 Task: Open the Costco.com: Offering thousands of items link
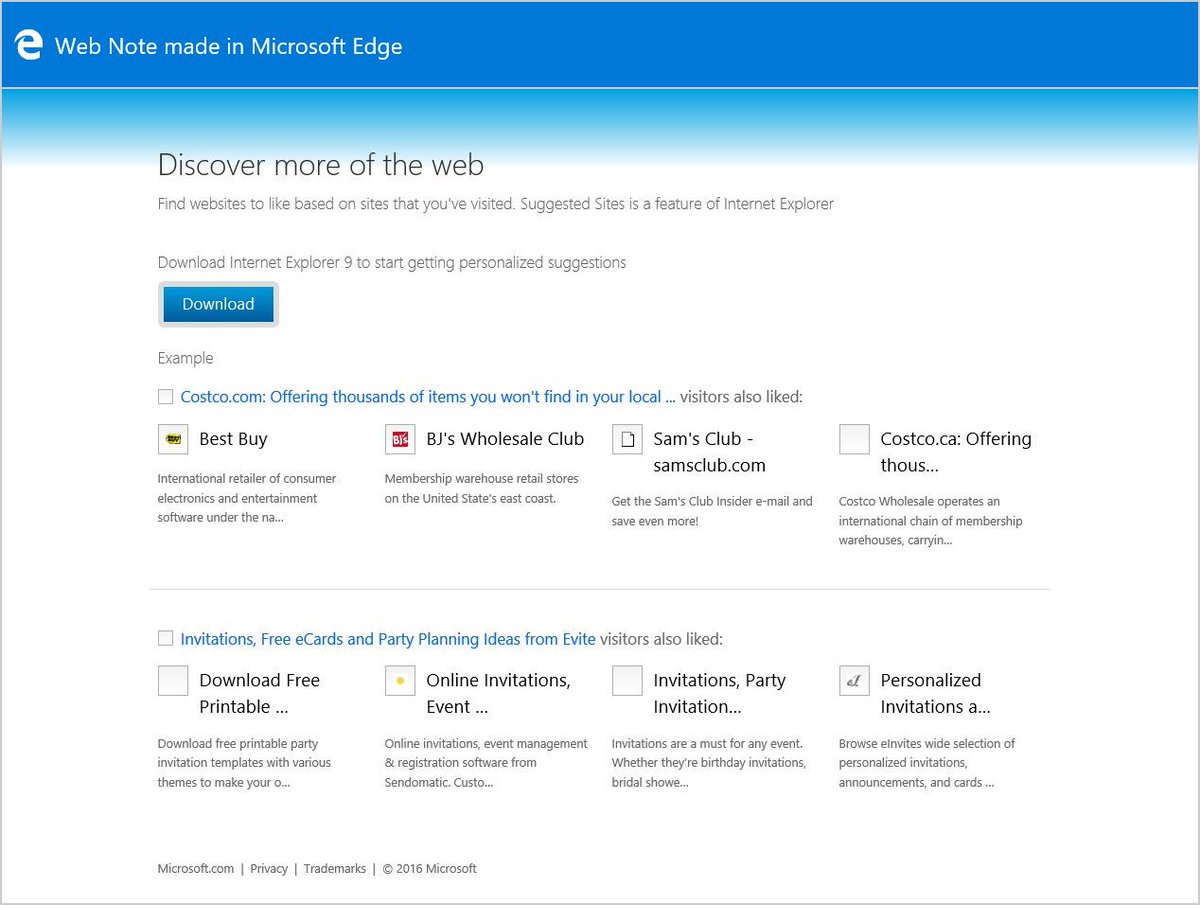pos(428,397)
